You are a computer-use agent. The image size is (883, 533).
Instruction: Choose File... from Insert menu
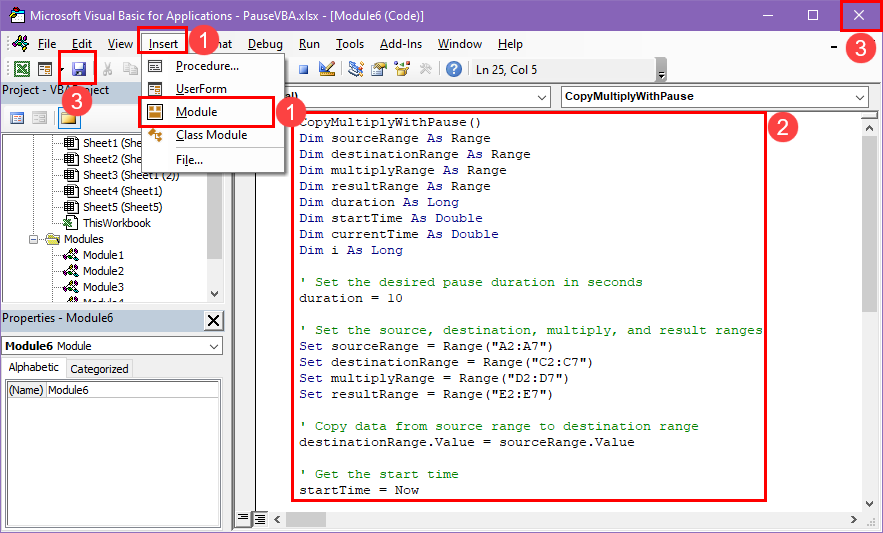click(x=213, y=160)
